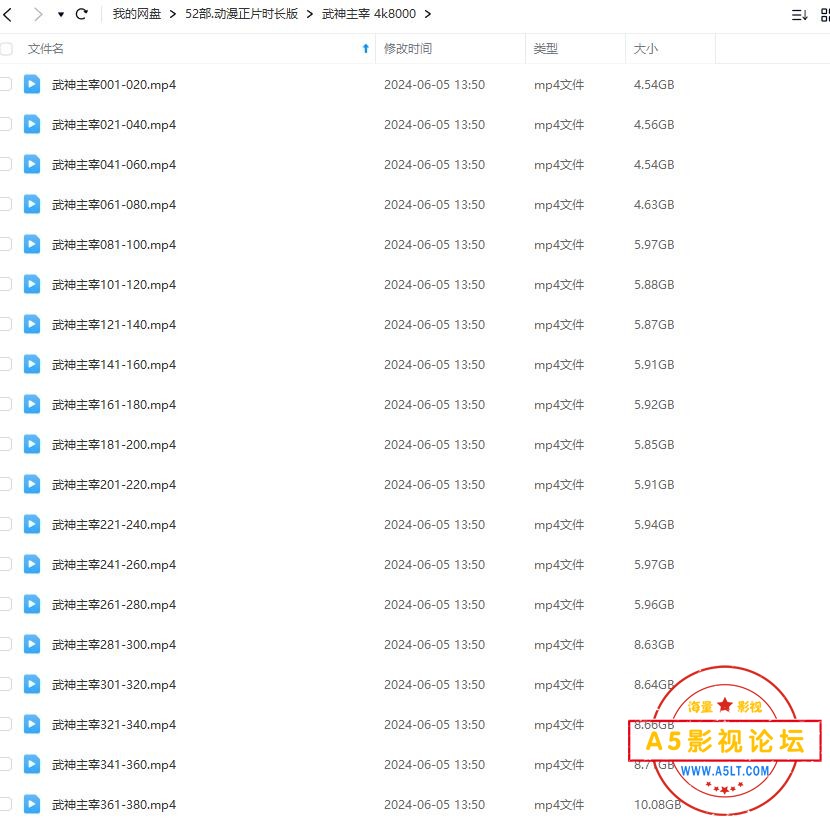Click video icon of 武神主宰281-300.mp4
This screenshot has height=826, width=830.
click(32, 644)
